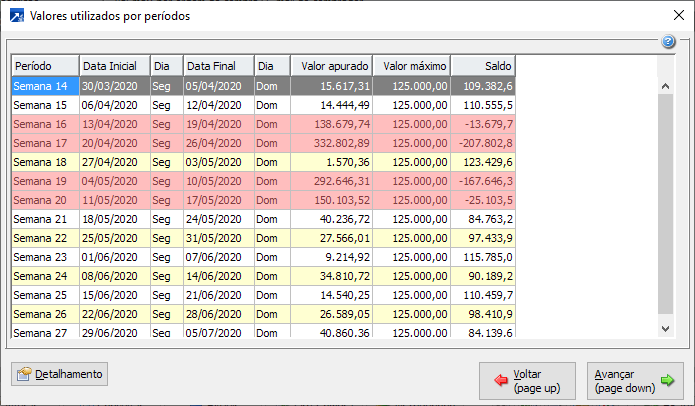Select the Semana 19 row
Screen dimensions: 695x406
tap(263, 181)
